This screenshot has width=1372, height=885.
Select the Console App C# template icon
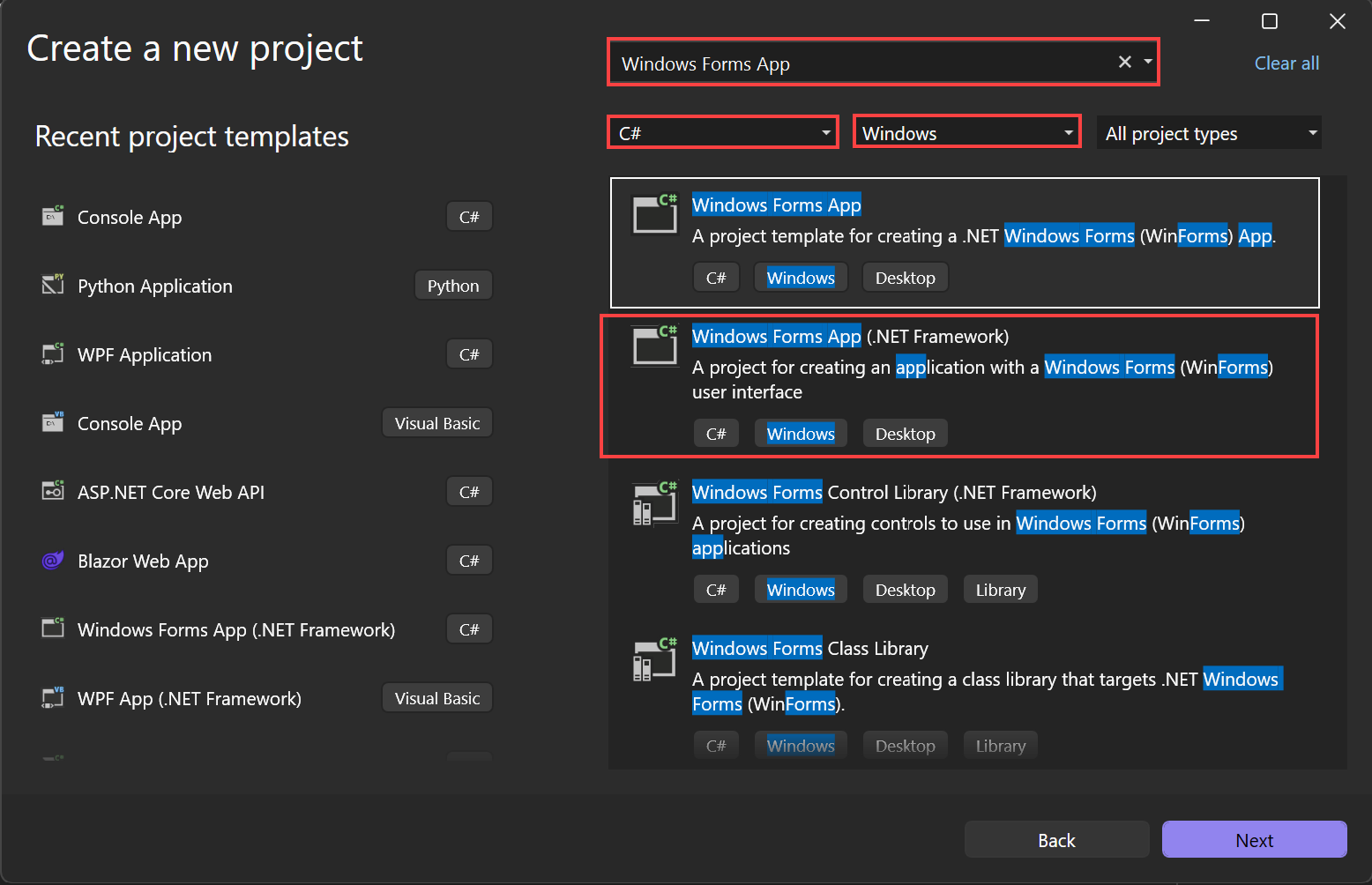click(52, 216)
